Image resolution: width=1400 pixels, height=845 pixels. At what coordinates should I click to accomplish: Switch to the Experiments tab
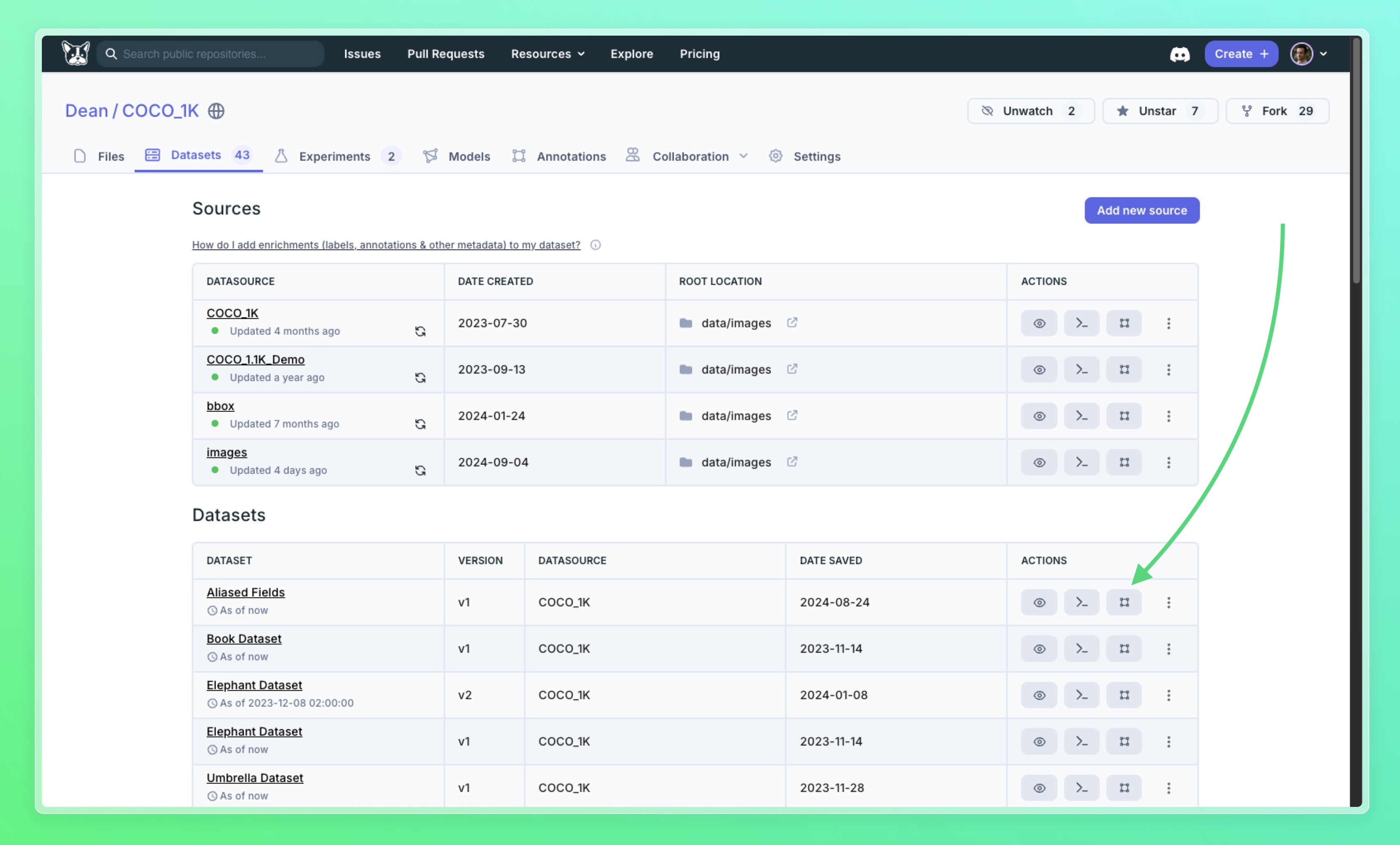(335, 156)
